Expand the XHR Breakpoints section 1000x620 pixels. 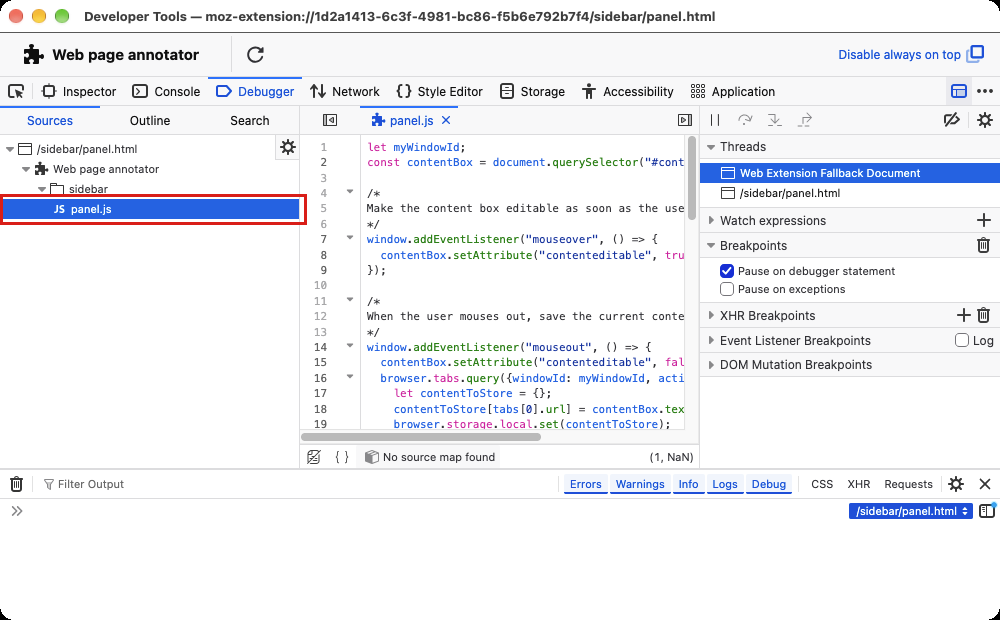click(711, 316)
